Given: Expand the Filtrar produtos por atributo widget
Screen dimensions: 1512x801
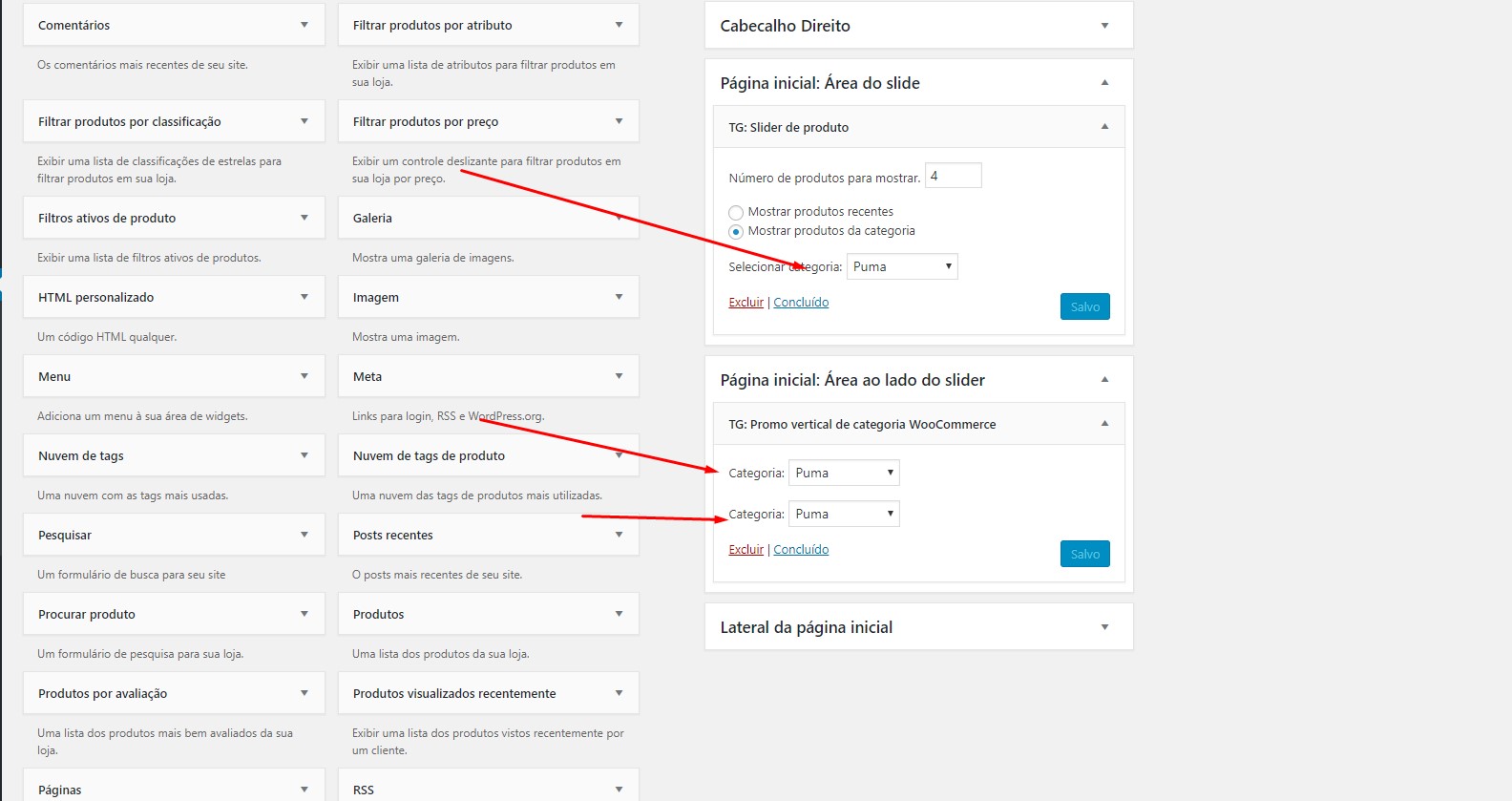Looking at the screenshot, I should click(489, 25).
